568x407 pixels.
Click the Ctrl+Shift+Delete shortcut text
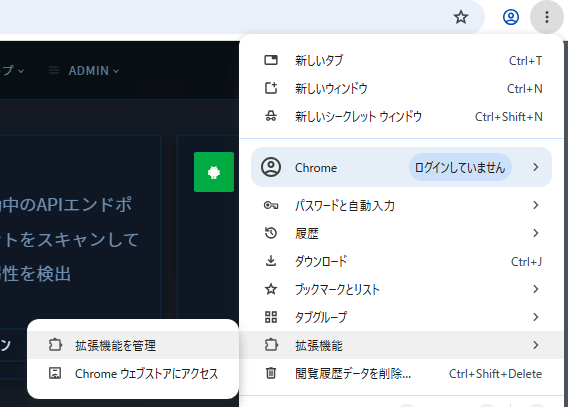pos(496,373)
